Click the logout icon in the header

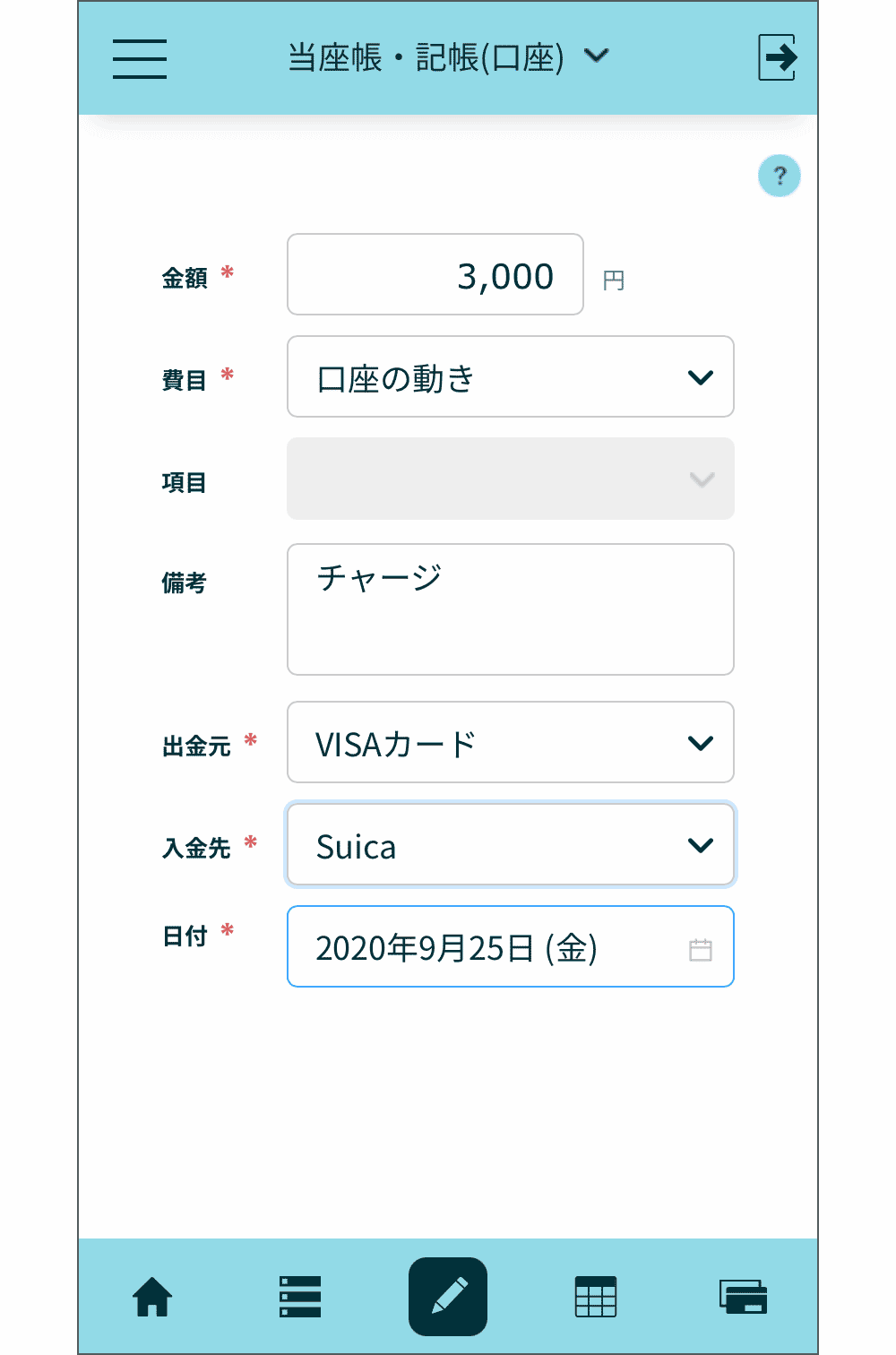[x=777, y=58]
